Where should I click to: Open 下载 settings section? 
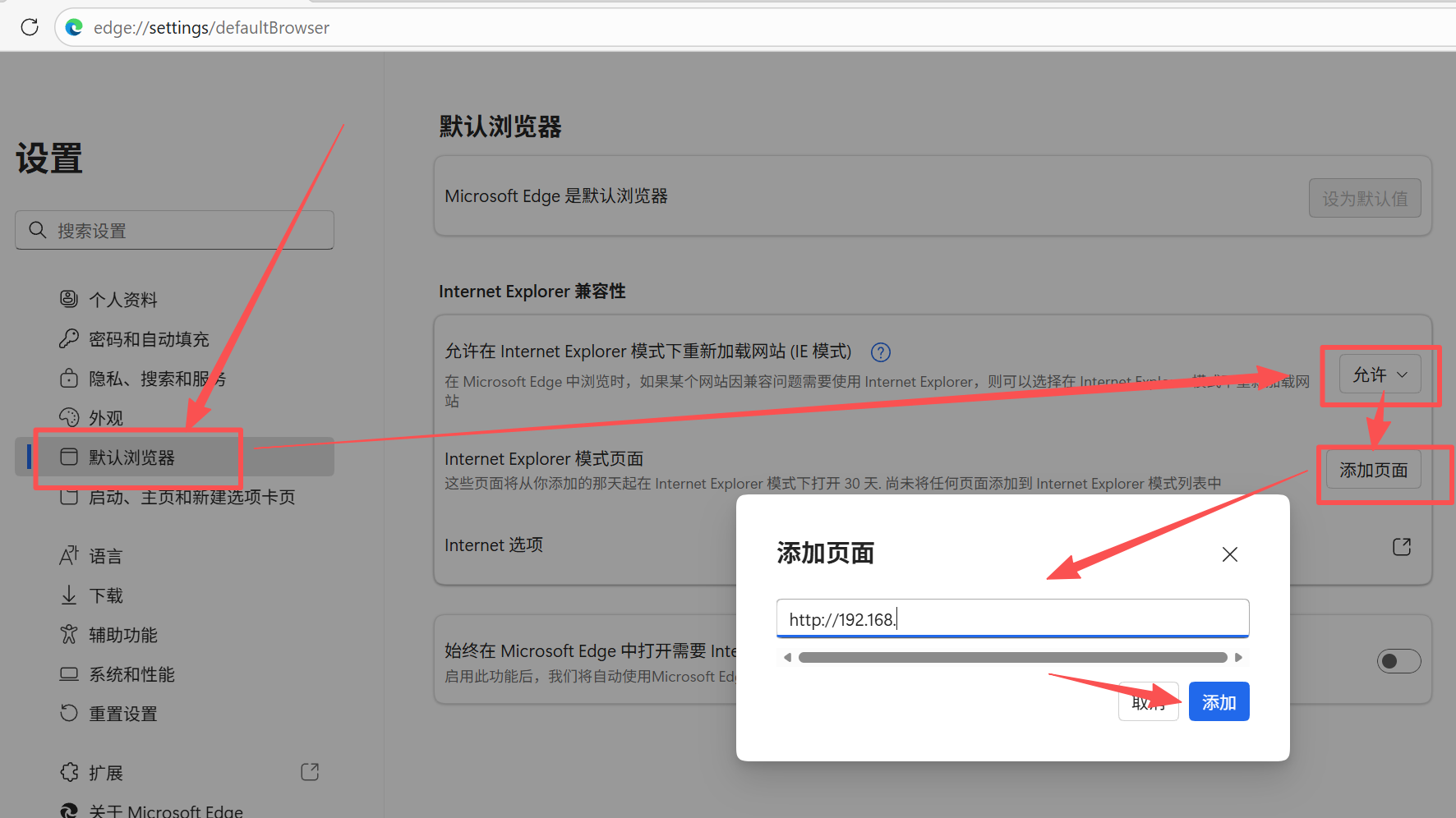click(106, 595)
